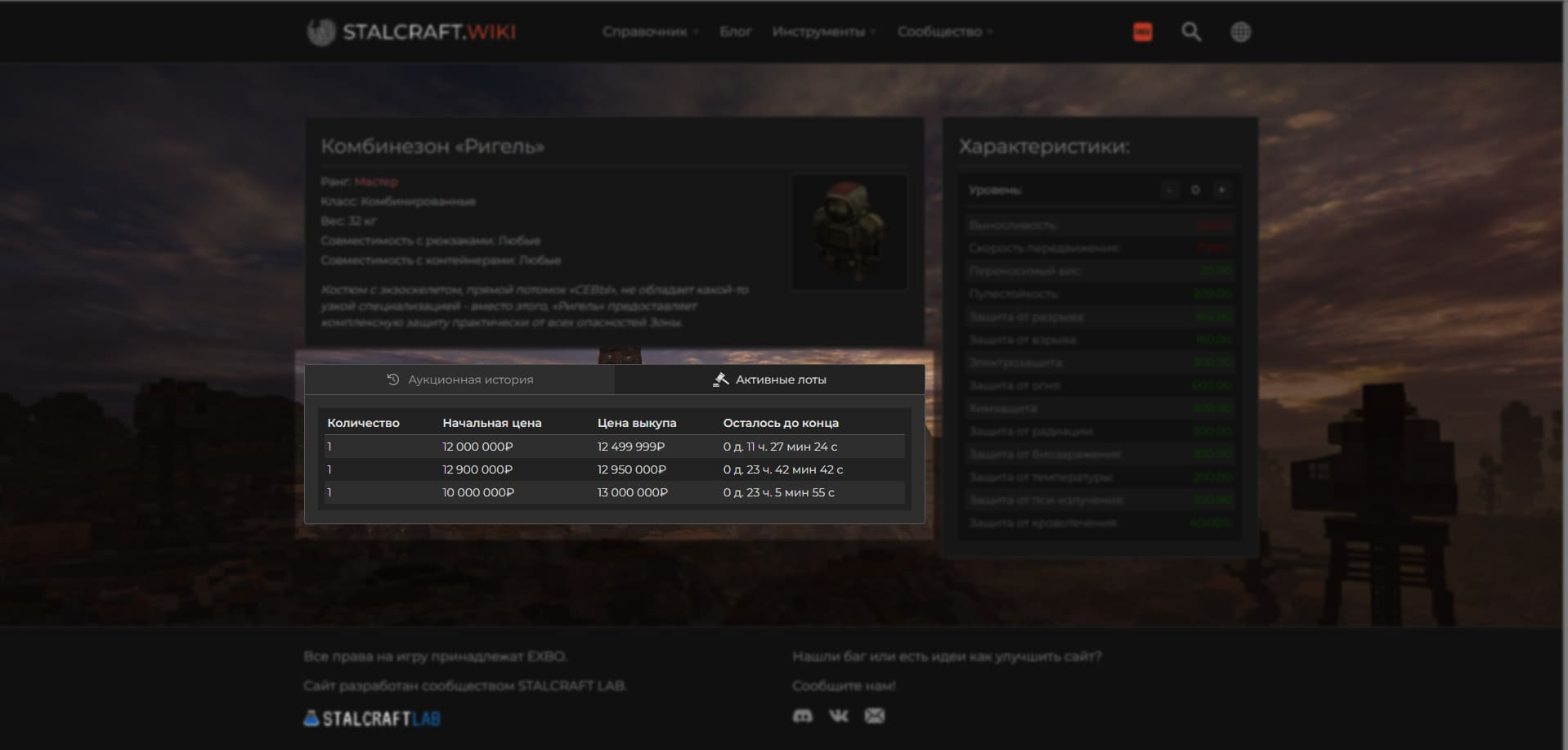Open the VK icon in footer
The height and width of the screenshot is (750, 1568).
click(839, 716)
